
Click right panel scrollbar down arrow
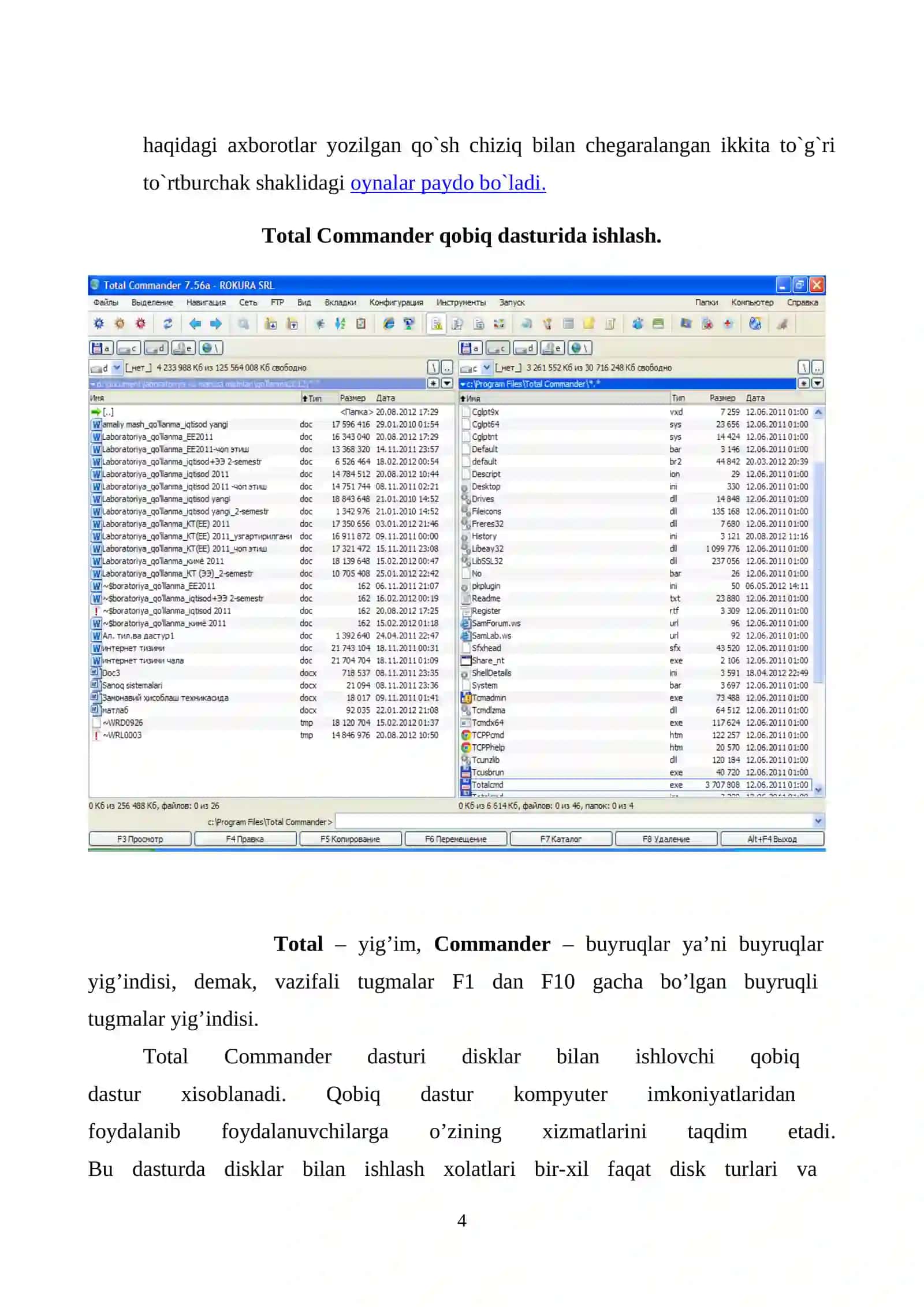pos(818,789)
